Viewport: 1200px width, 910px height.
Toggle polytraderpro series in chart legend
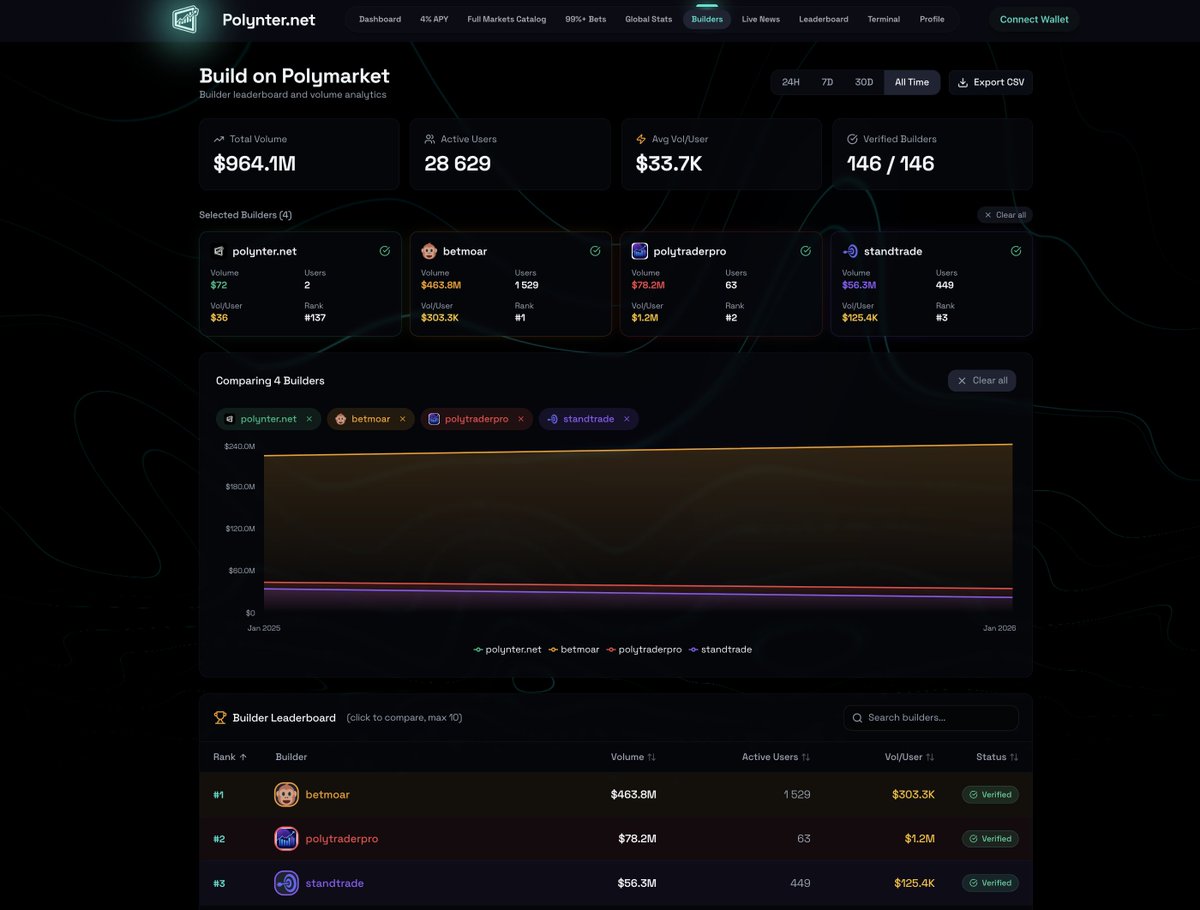[644, 650]
